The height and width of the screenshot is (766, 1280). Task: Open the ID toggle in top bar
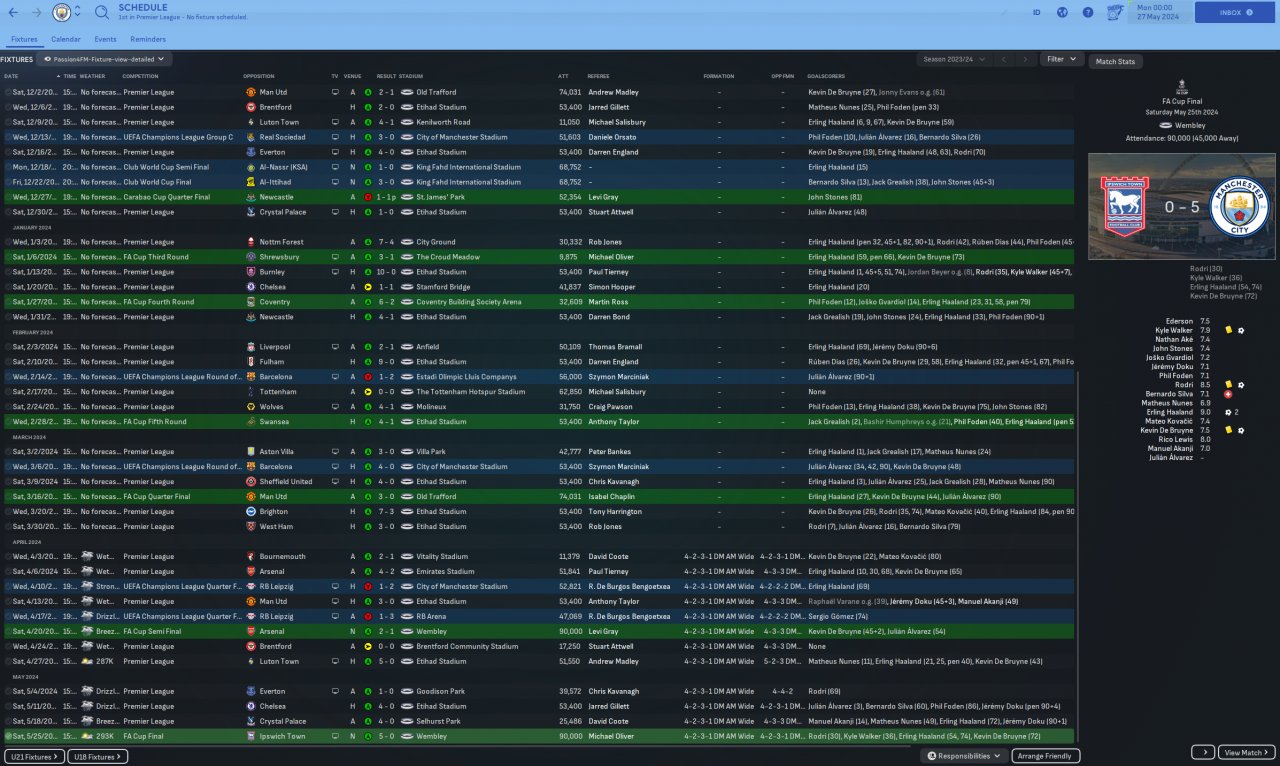(x=1036, y=13)
